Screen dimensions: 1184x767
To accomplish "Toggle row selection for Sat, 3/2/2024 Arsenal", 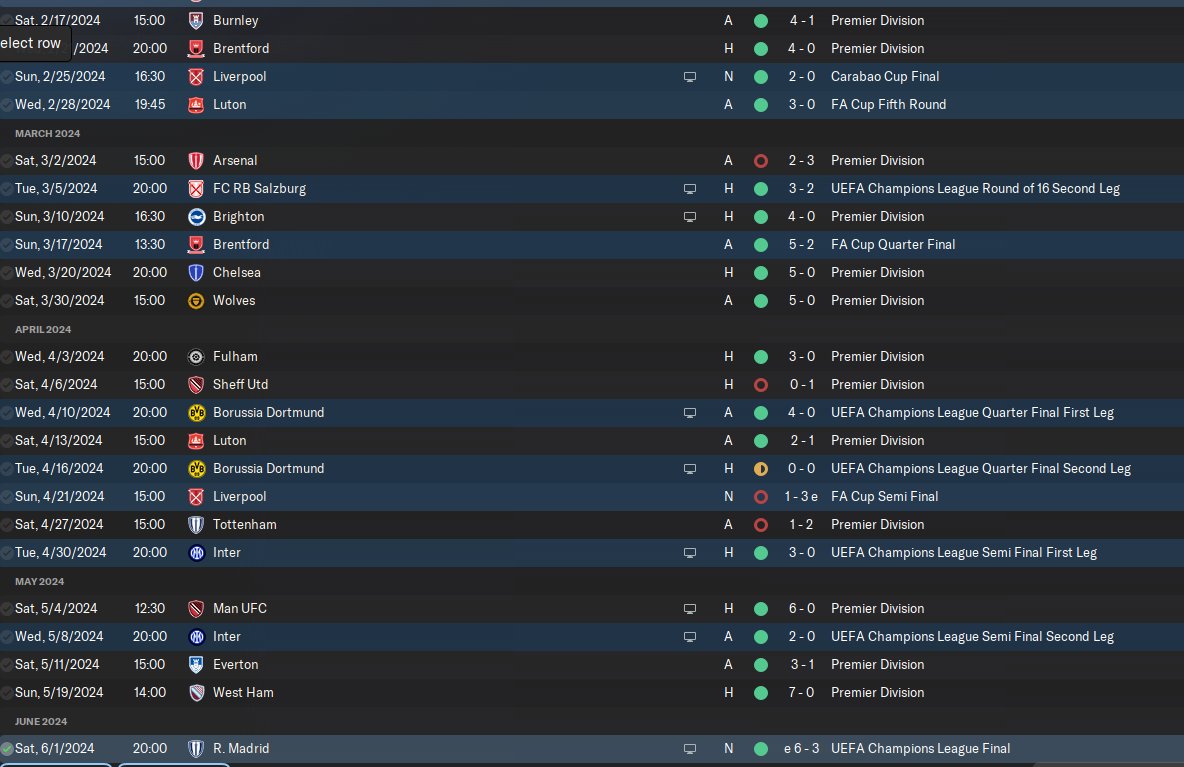I will pos(7,161).
